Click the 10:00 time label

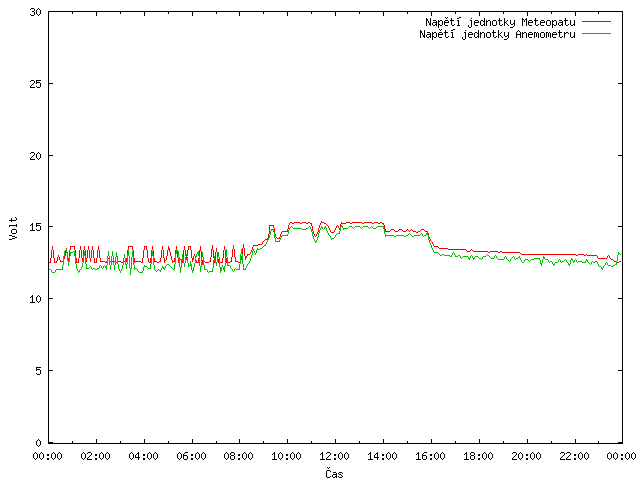click(286, 456)
